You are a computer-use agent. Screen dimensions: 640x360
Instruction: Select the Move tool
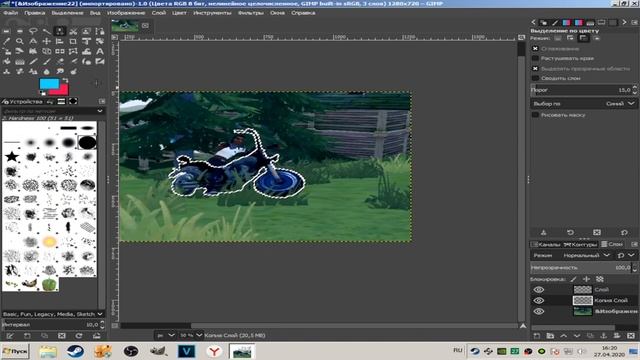[47, 41]
